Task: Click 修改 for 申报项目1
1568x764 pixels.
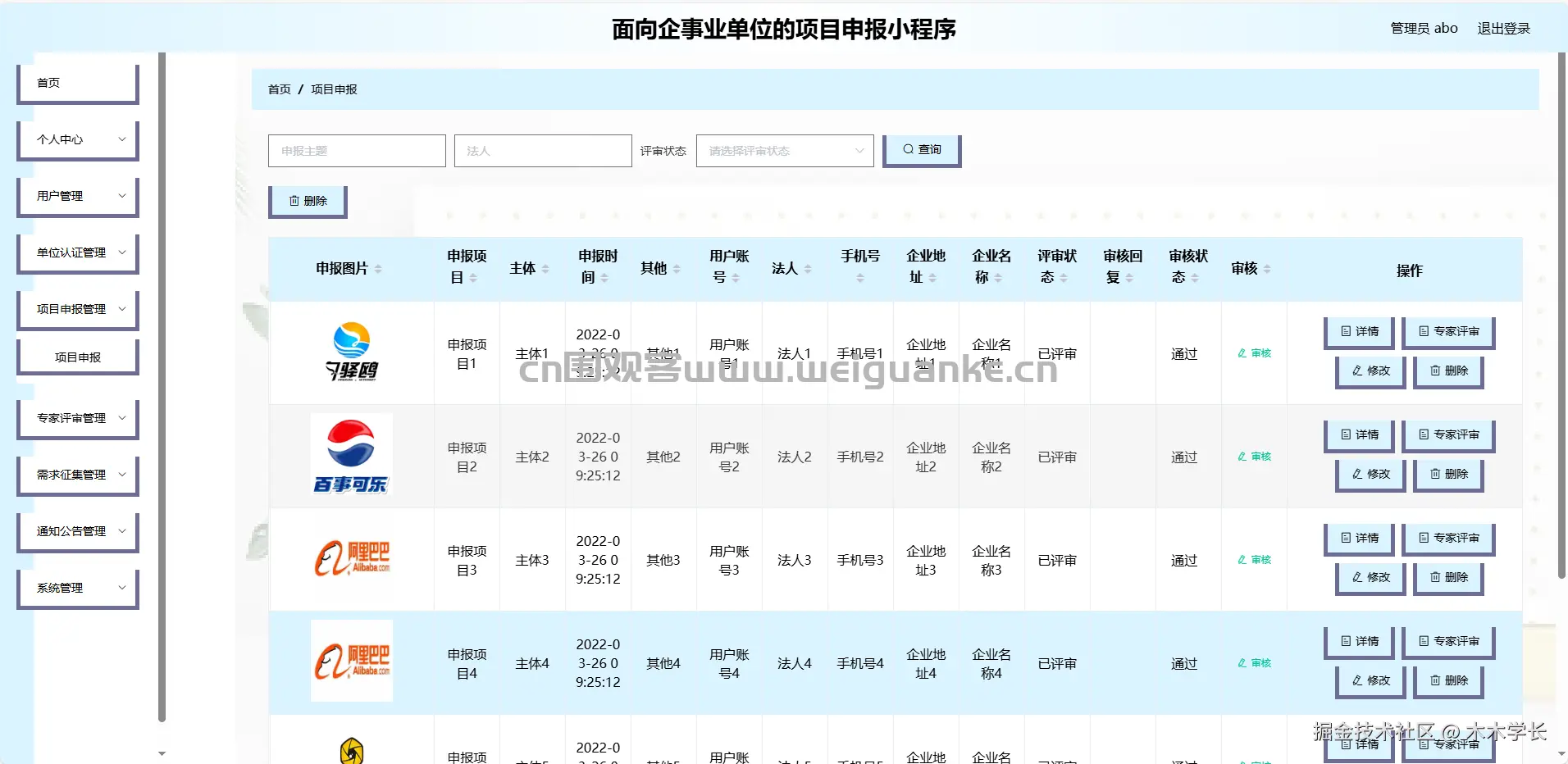Action: pyautogui.click(x=1370, y=371)
